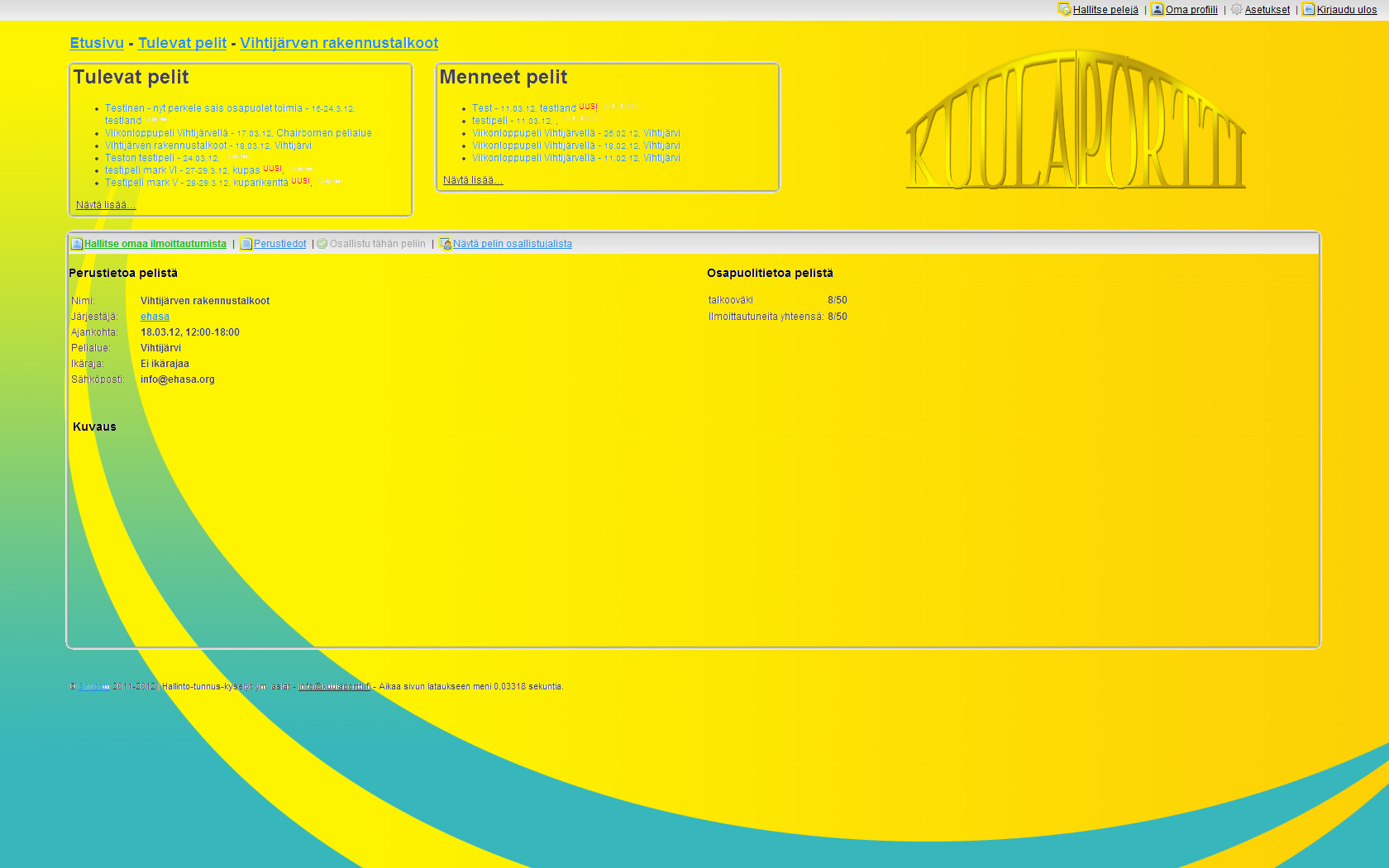Expand Tulevat pelit with Näytä lisää
The width and height of the screenshot is (1389, 868).
click(x=105, y=205)
